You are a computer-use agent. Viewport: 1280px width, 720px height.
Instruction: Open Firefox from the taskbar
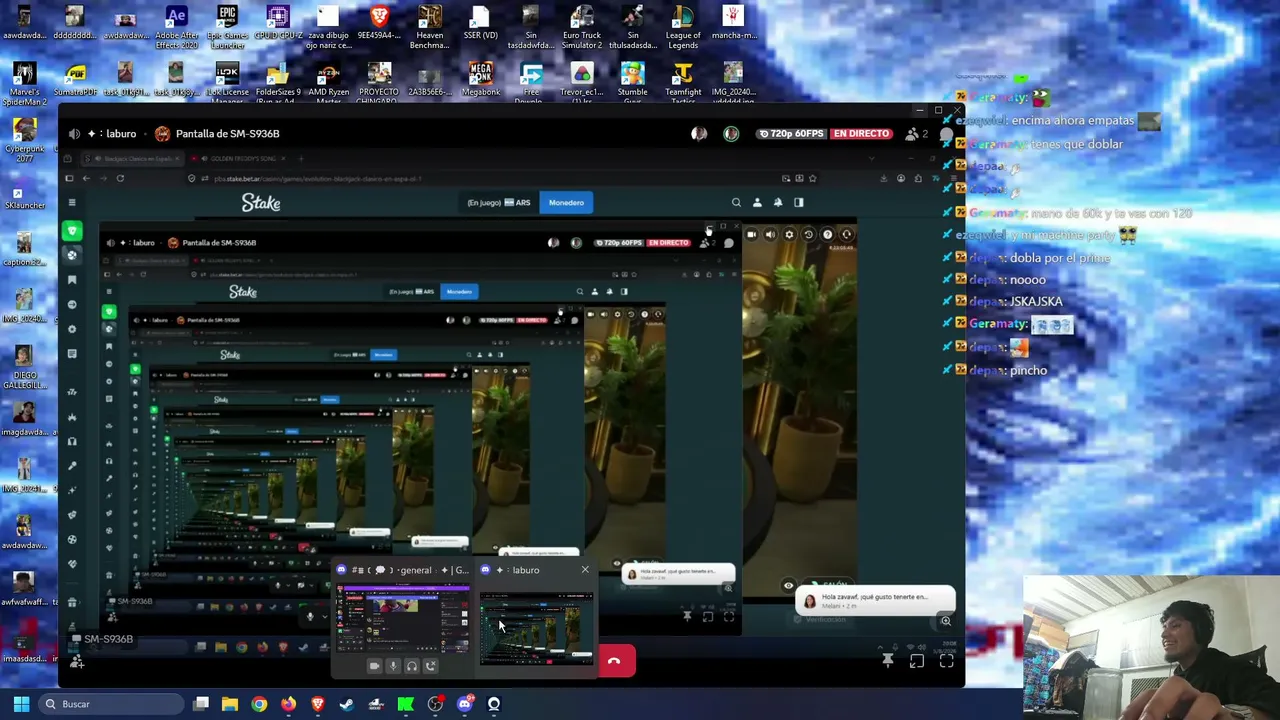coord(288,704)
